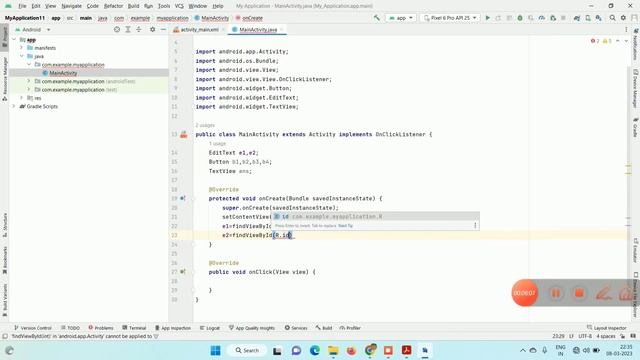Hide the Project panel with minus icon
Image resolution: width=640 pixels, height=360 pixels.
point(163,29)
